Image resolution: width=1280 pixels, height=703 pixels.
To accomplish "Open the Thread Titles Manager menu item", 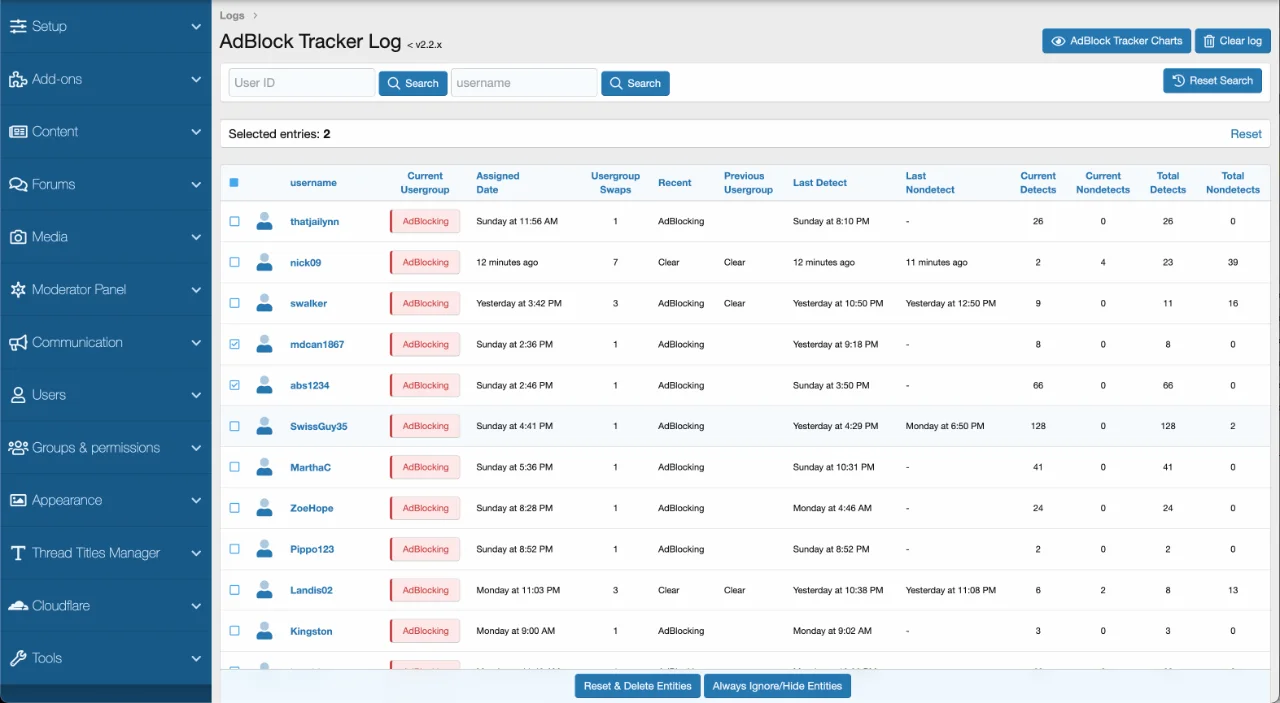I will click(95, 553).
